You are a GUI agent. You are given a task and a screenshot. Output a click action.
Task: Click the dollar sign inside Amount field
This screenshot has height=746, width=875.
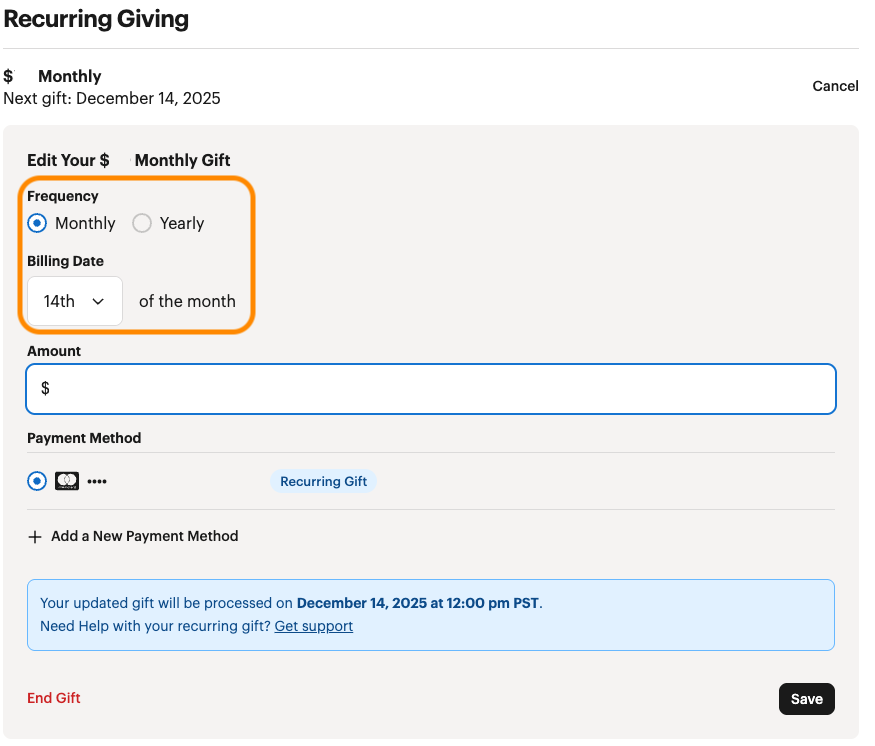pos(45,388)
